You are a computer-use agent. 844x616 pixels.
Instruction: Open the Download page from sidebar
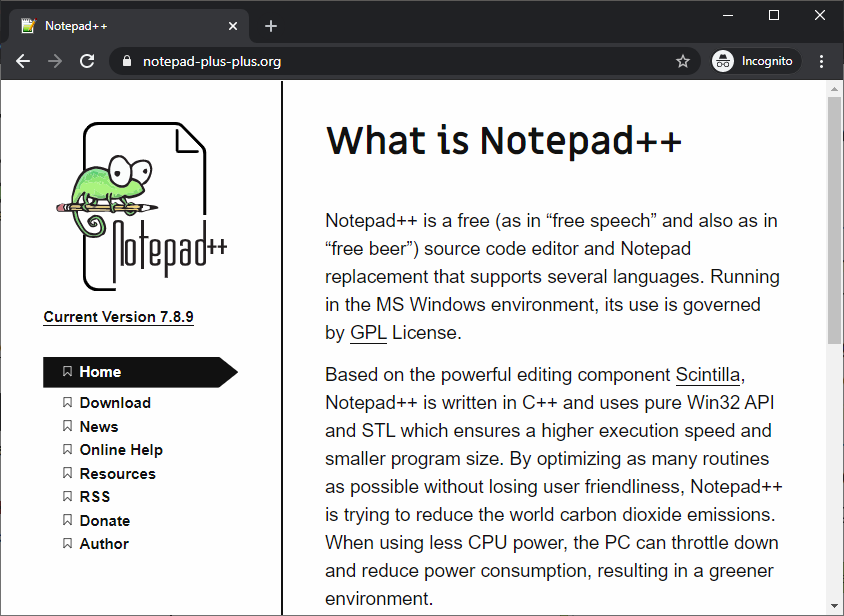[115, 403]
